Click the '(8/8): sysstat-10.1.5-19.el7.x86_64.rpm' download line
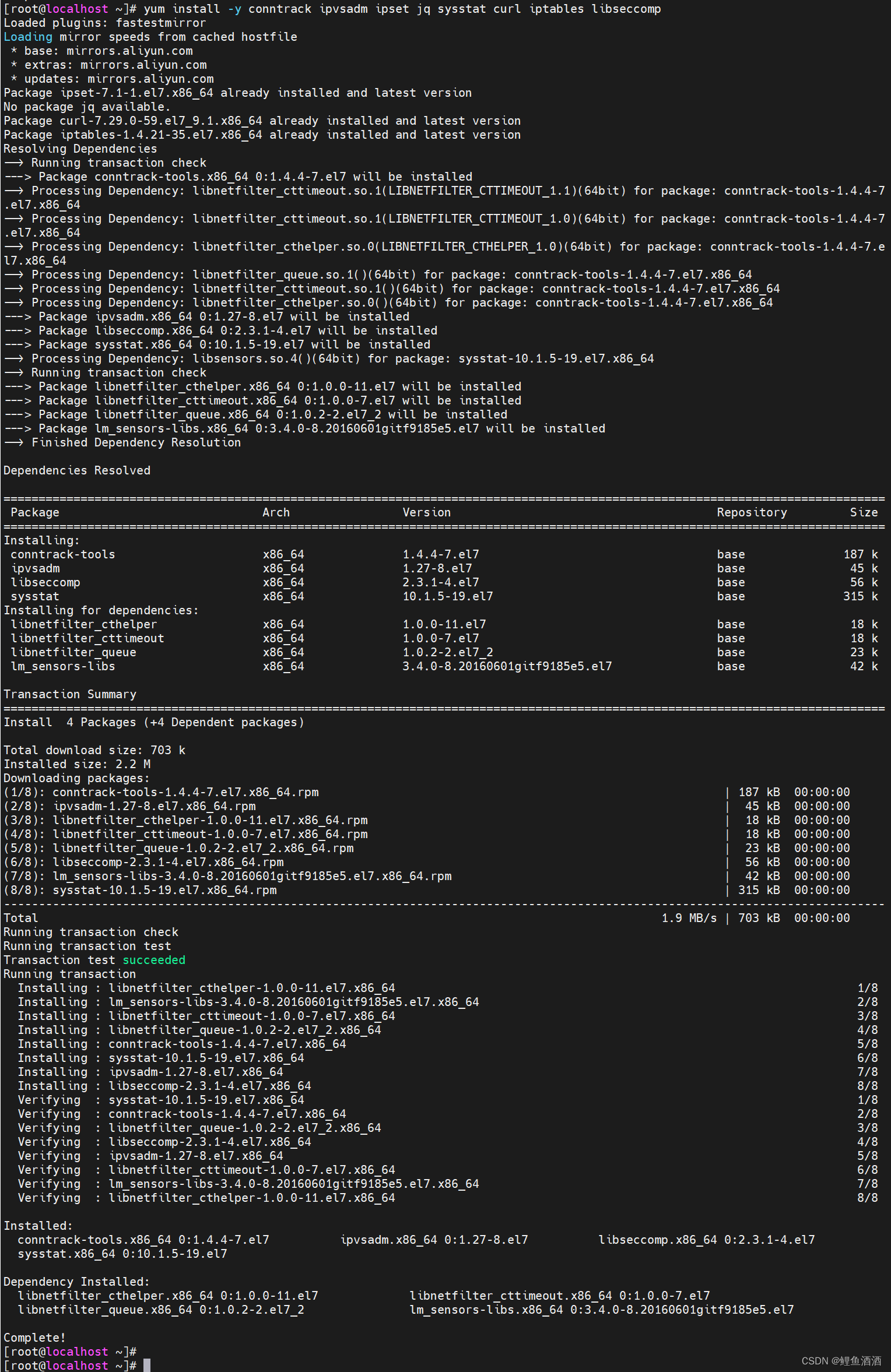Screen dimensions: 891x1372 click(427, 890)
